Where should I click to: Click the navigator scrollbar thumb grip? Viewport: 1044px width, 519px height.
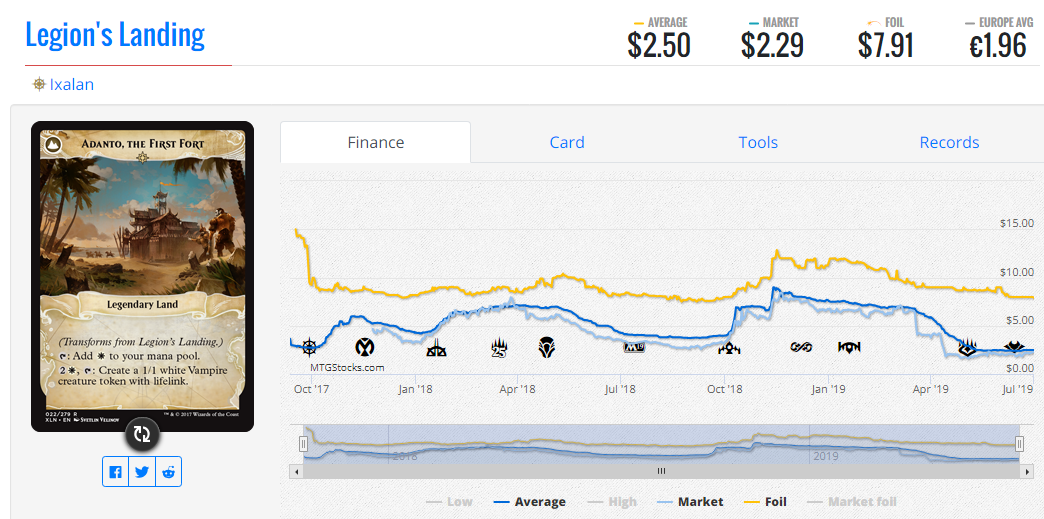coord(661,471)
